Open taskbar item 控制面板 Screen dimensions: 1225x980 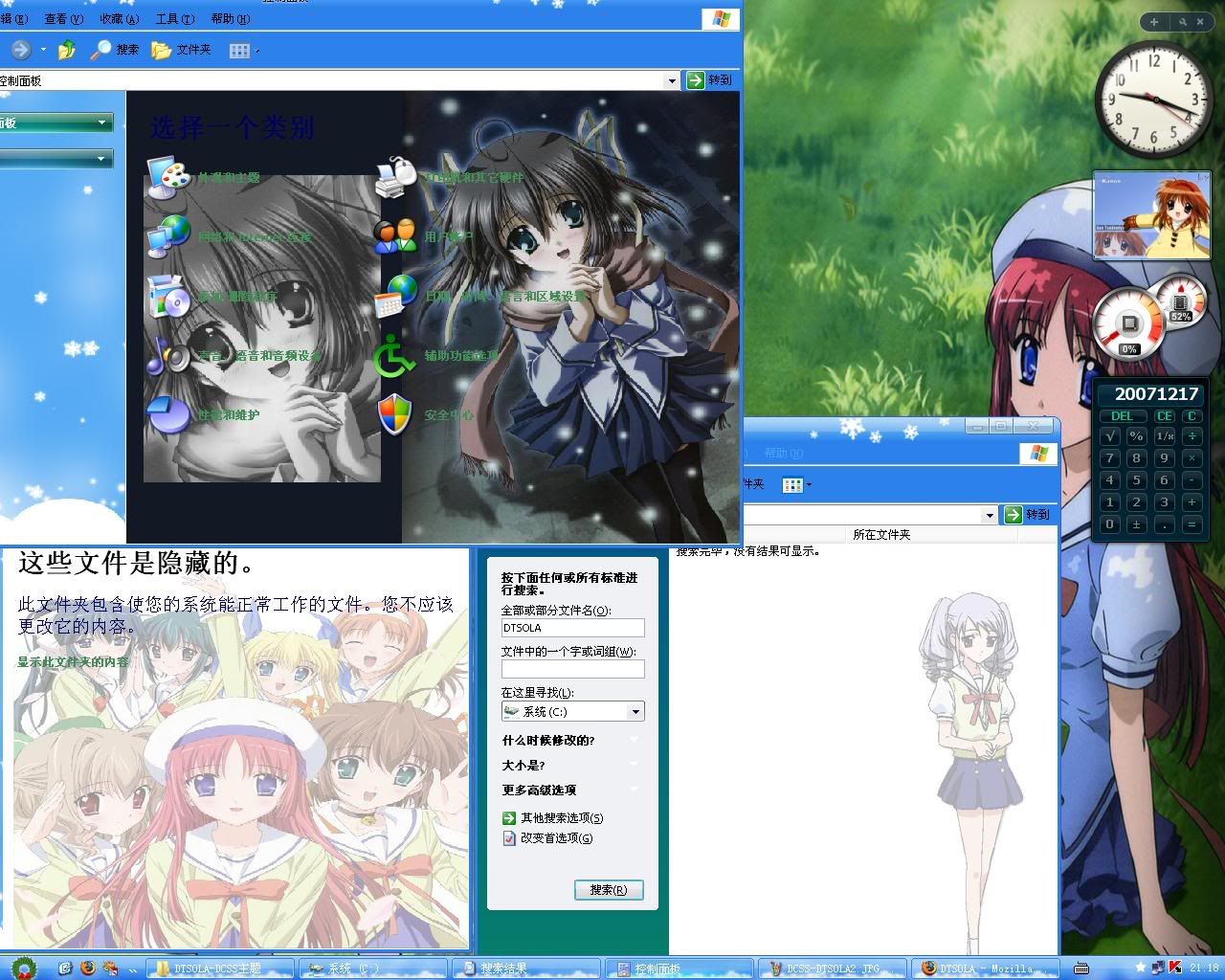point(679,969)
